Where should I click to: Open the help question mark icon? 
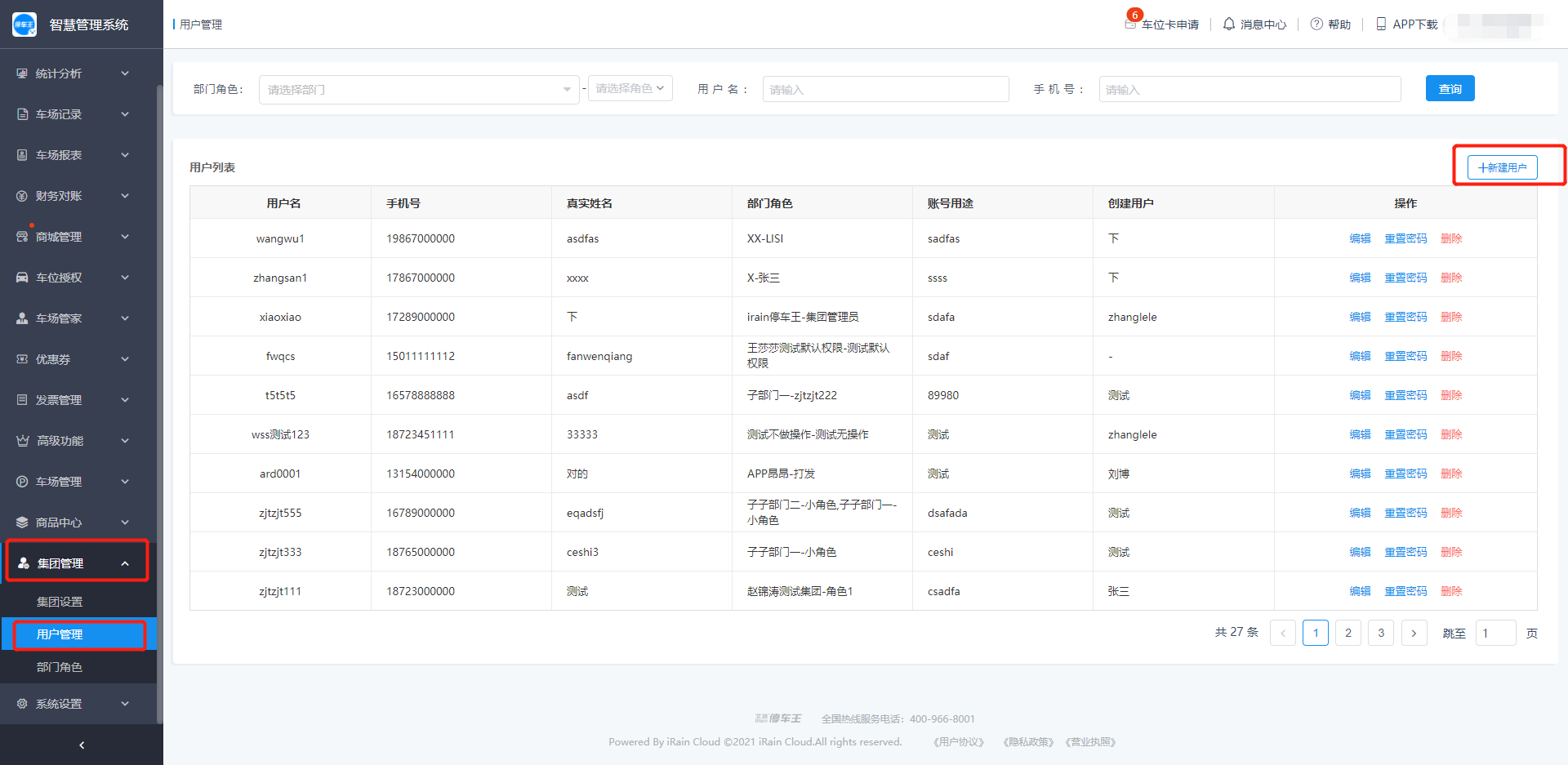point(1316,24)
